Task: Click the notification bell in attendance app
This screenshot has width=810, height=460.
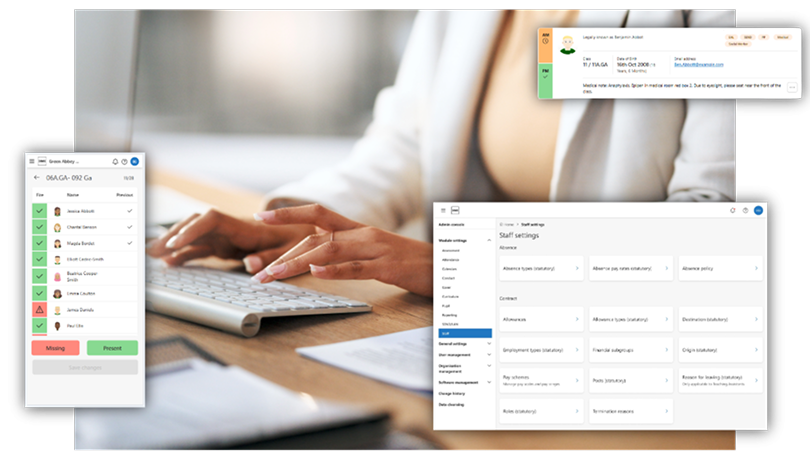Action: (115, 161)
